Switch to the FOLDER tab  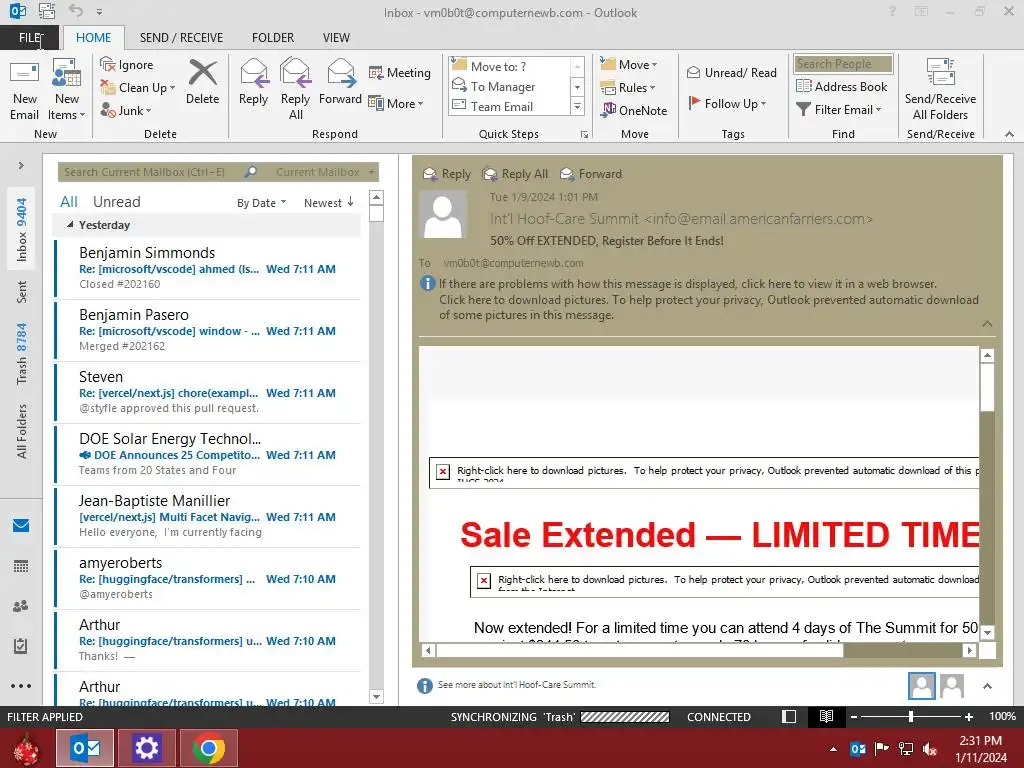click(x=273, y=37)
